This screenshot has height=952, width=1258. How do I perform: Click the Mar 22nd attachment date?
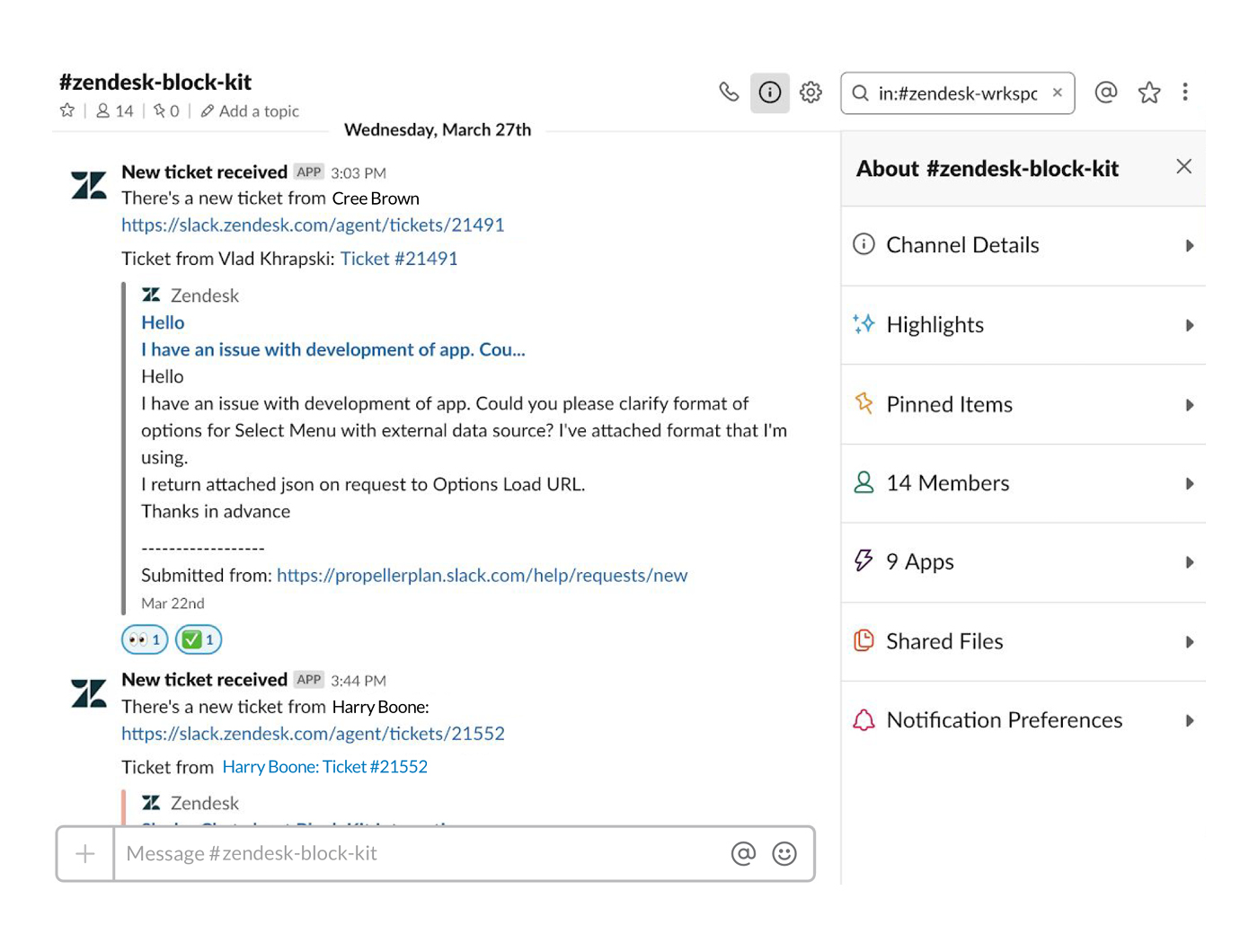coord(173,604)
